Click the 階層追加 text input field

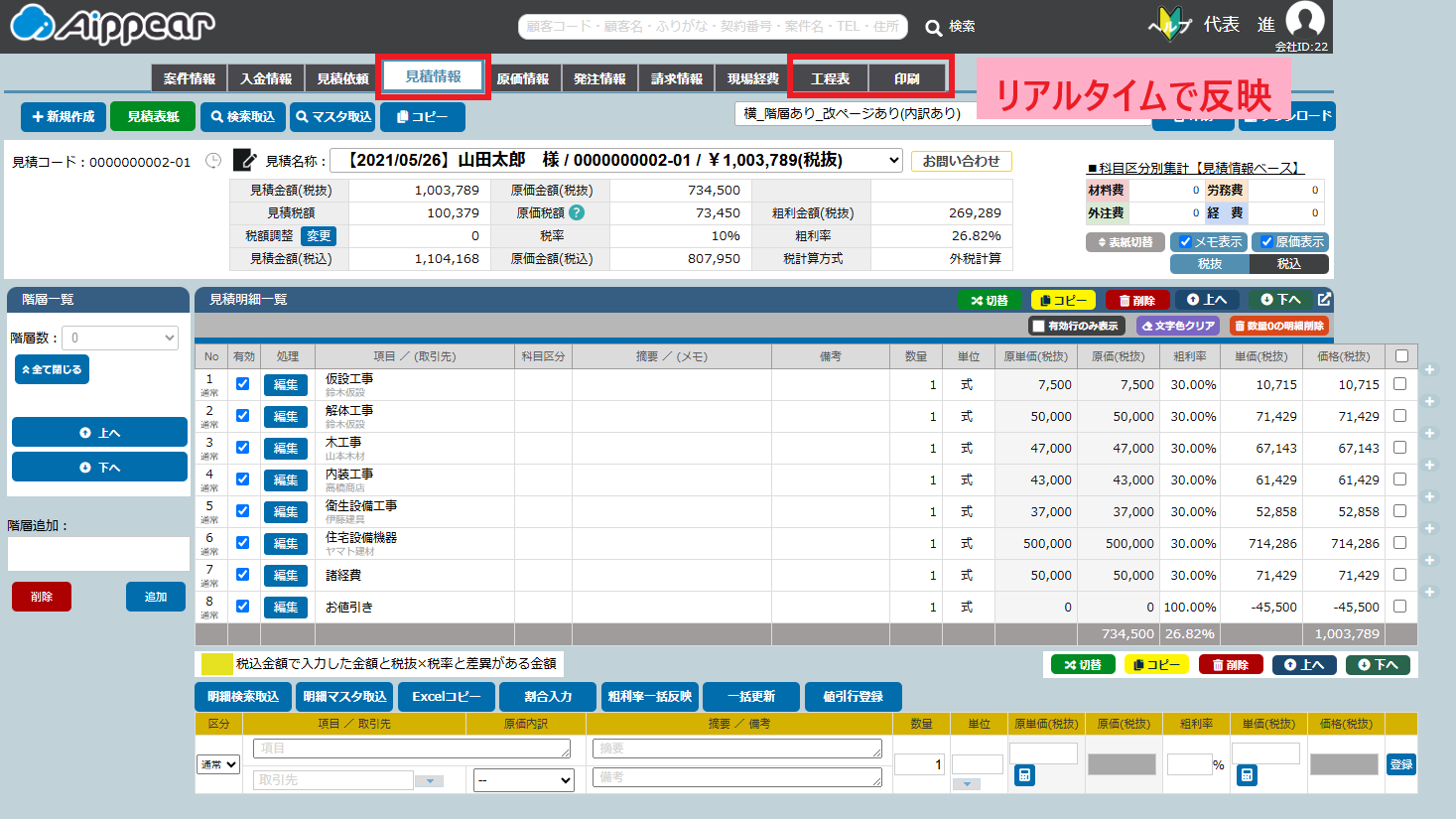[98, 554]
